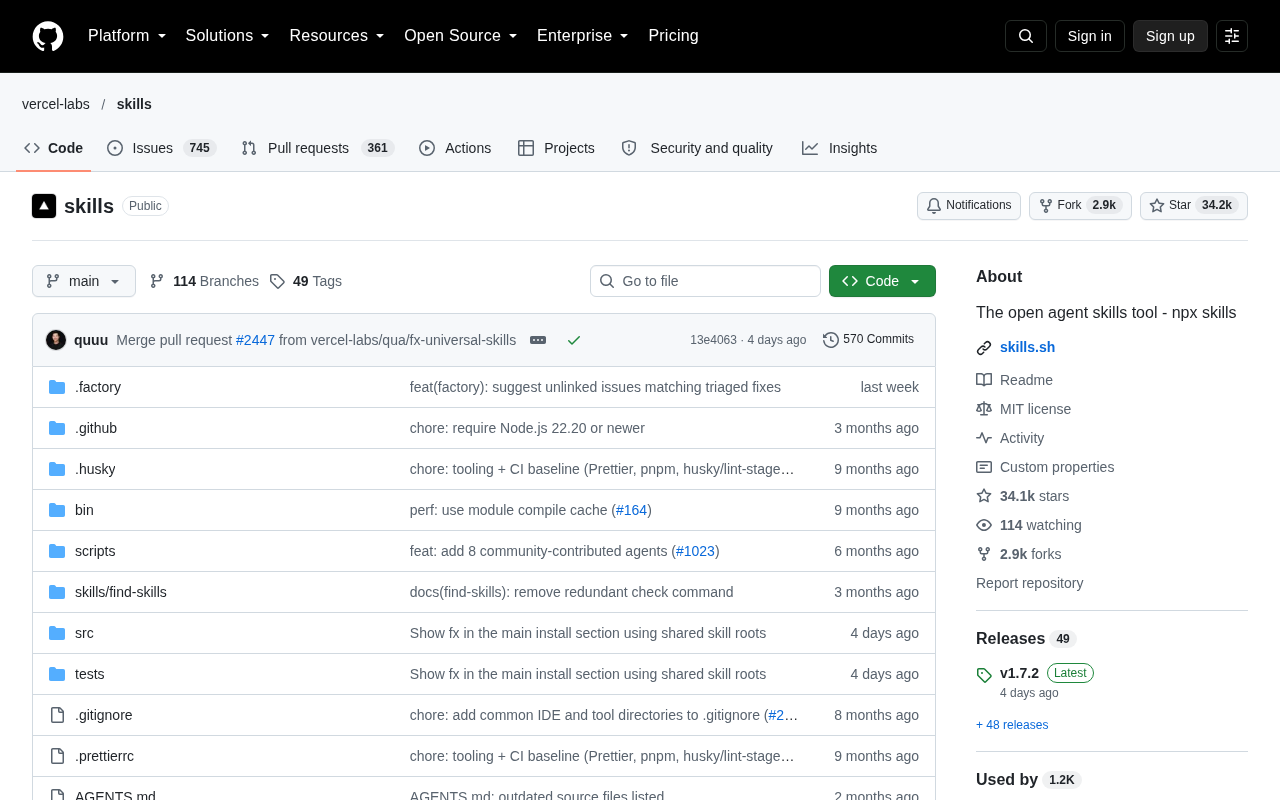Open the Pull requests tab
The width and height of the screenshot is (1280, 800).
(x=318, y=148)
